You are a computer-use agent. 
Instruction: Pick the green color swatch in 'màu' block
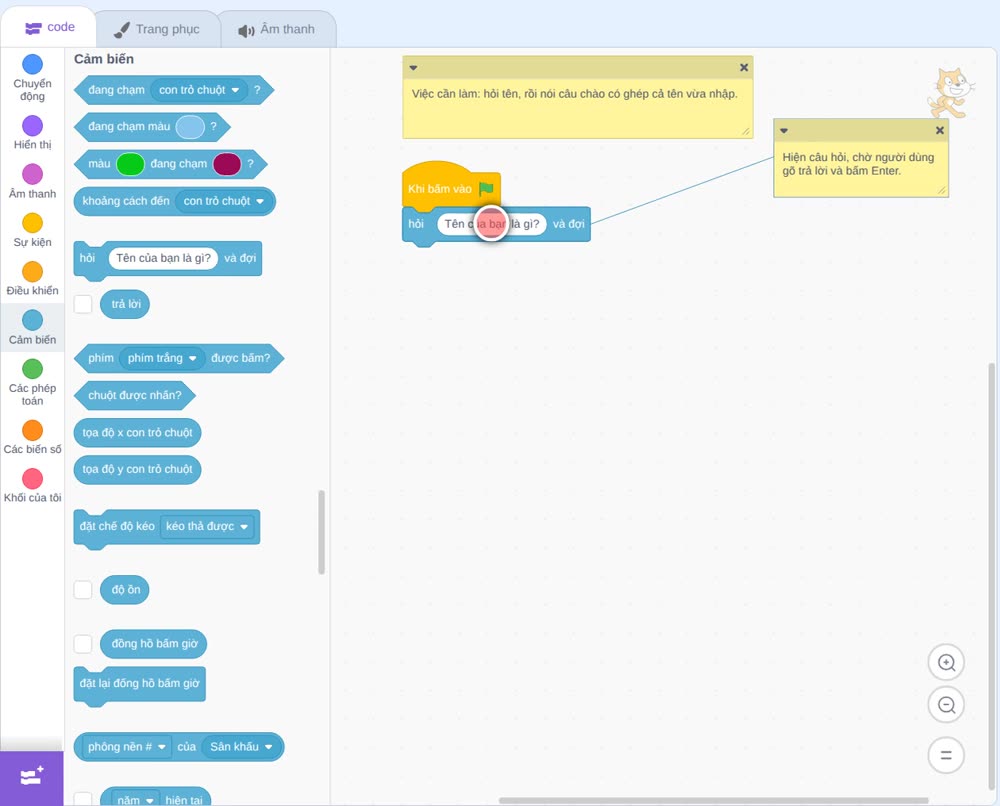point(131,164)
